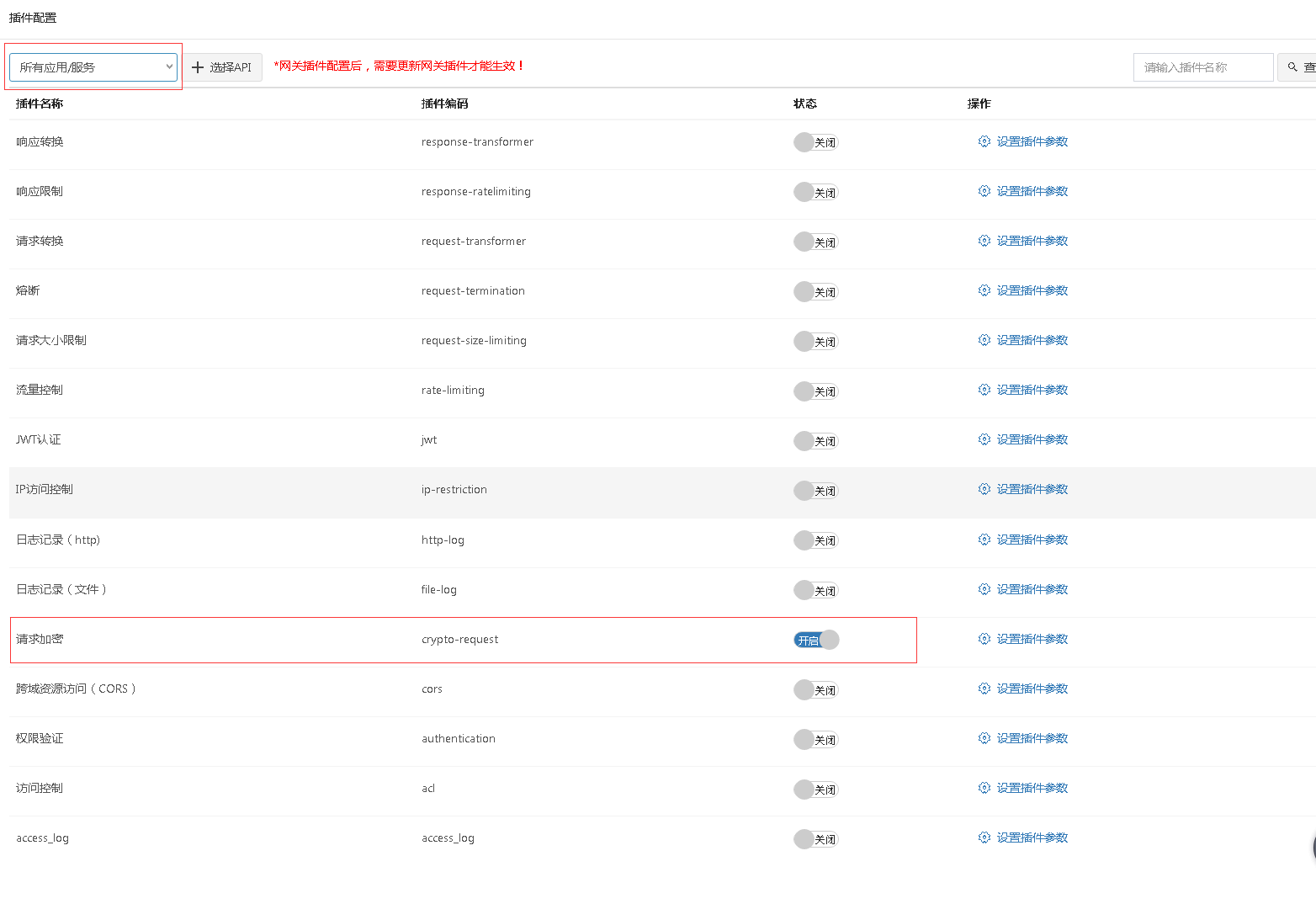Disable the crypto-request 开启 toggle

[x=816, y=640]
